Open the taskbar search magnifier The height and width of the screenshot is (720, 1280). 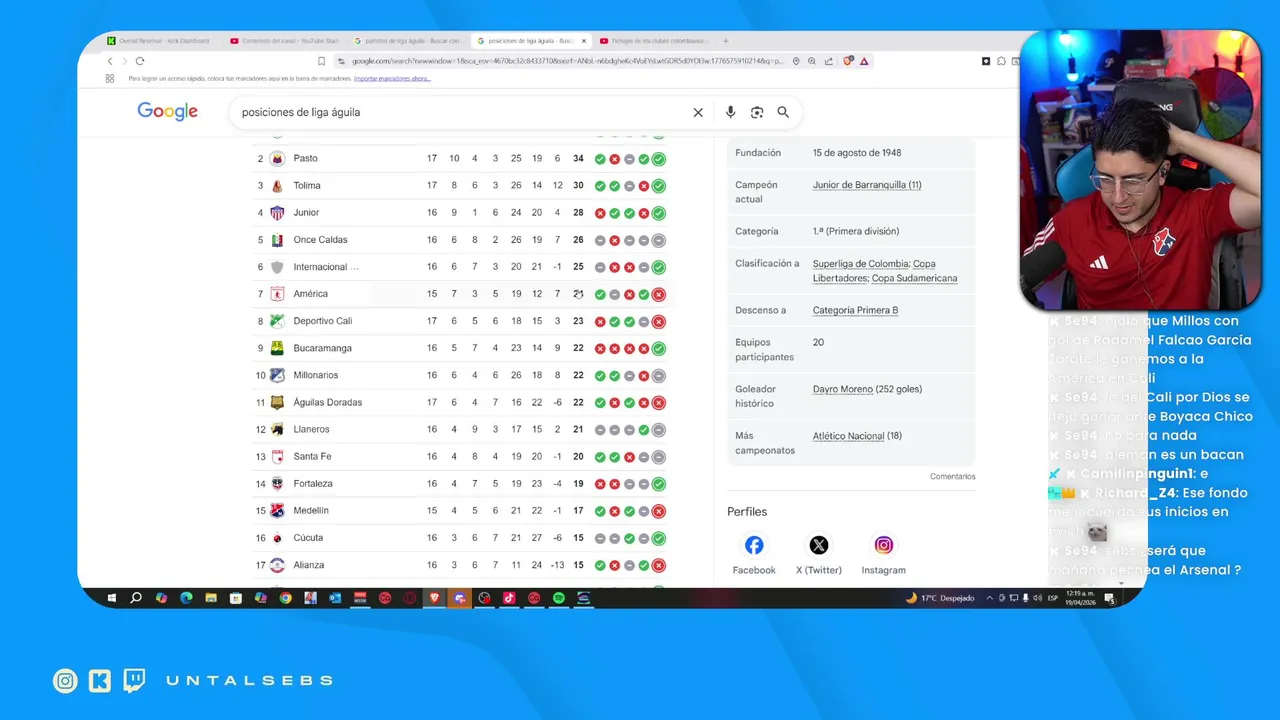tap(136, 598)
